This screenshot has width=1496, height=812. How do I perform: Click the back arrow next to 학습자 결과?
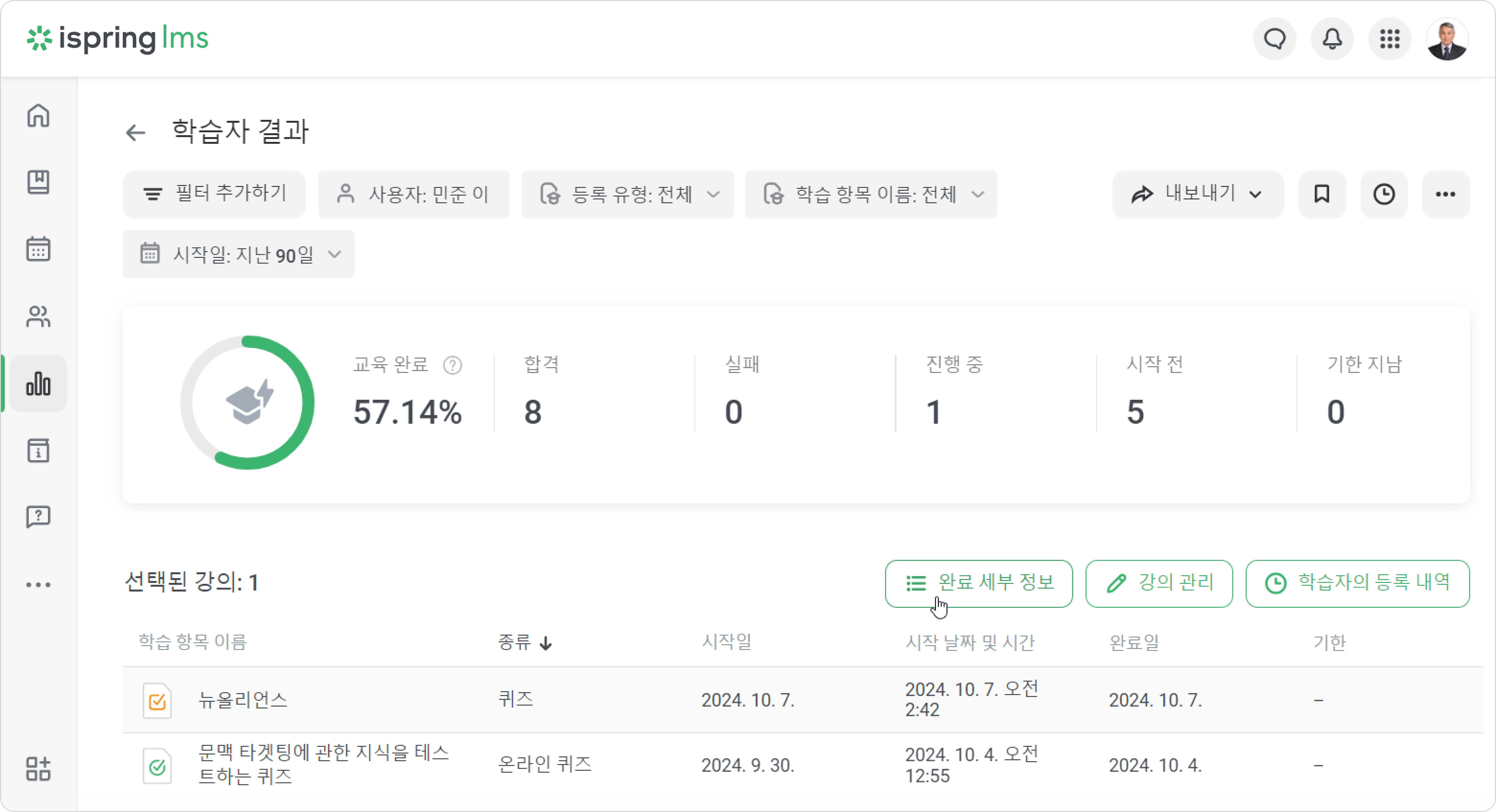tap(135, 132)
